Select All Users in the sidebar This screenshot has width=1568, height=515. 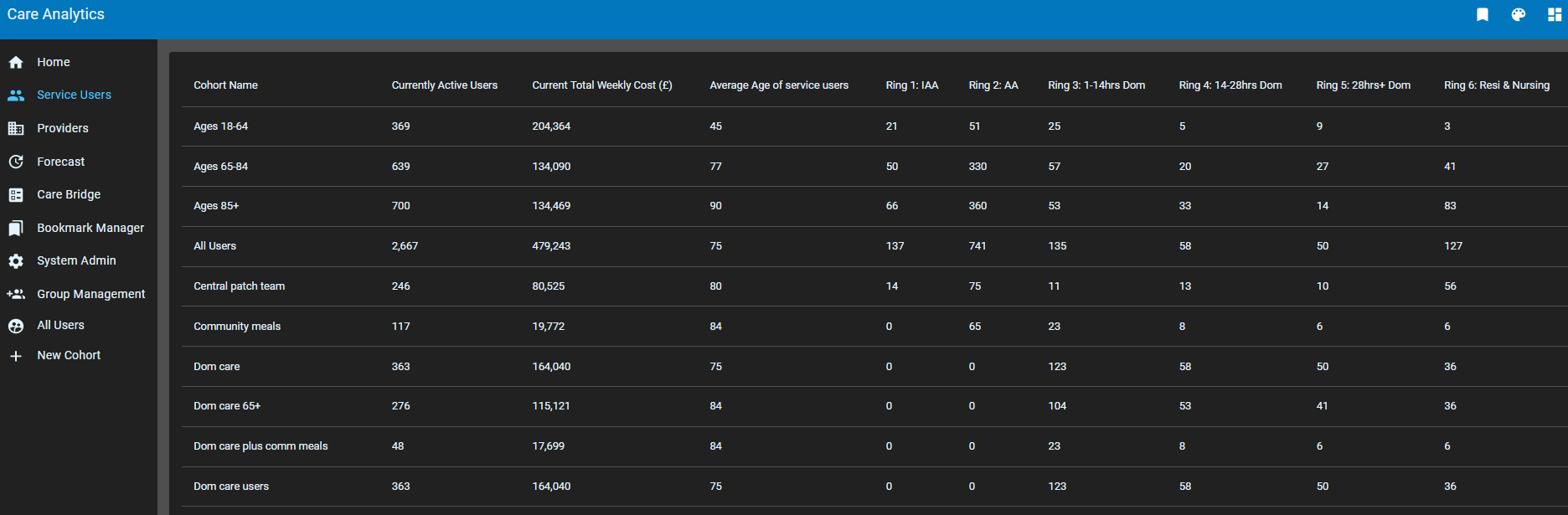pyautogui.click(x=60, y=325)
